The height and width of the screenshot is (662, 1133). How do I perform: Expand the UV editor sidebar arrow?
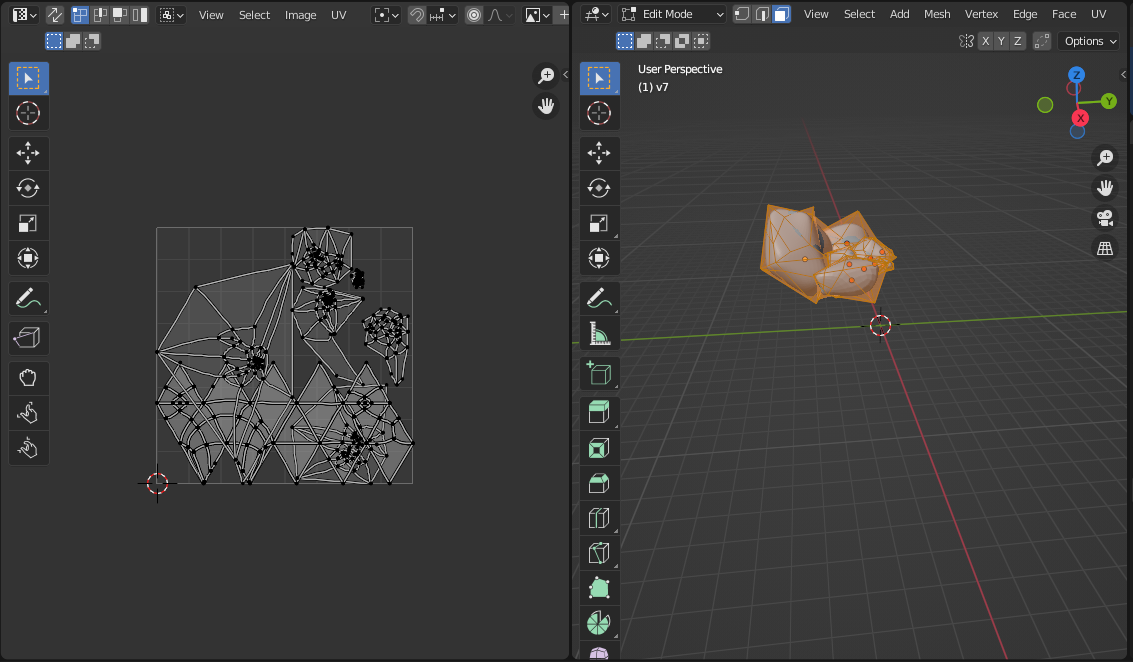[565, 74]
